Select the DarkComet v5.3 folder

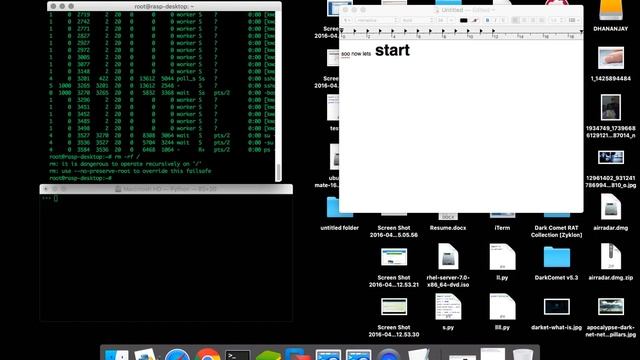click(x=557, y=257)
